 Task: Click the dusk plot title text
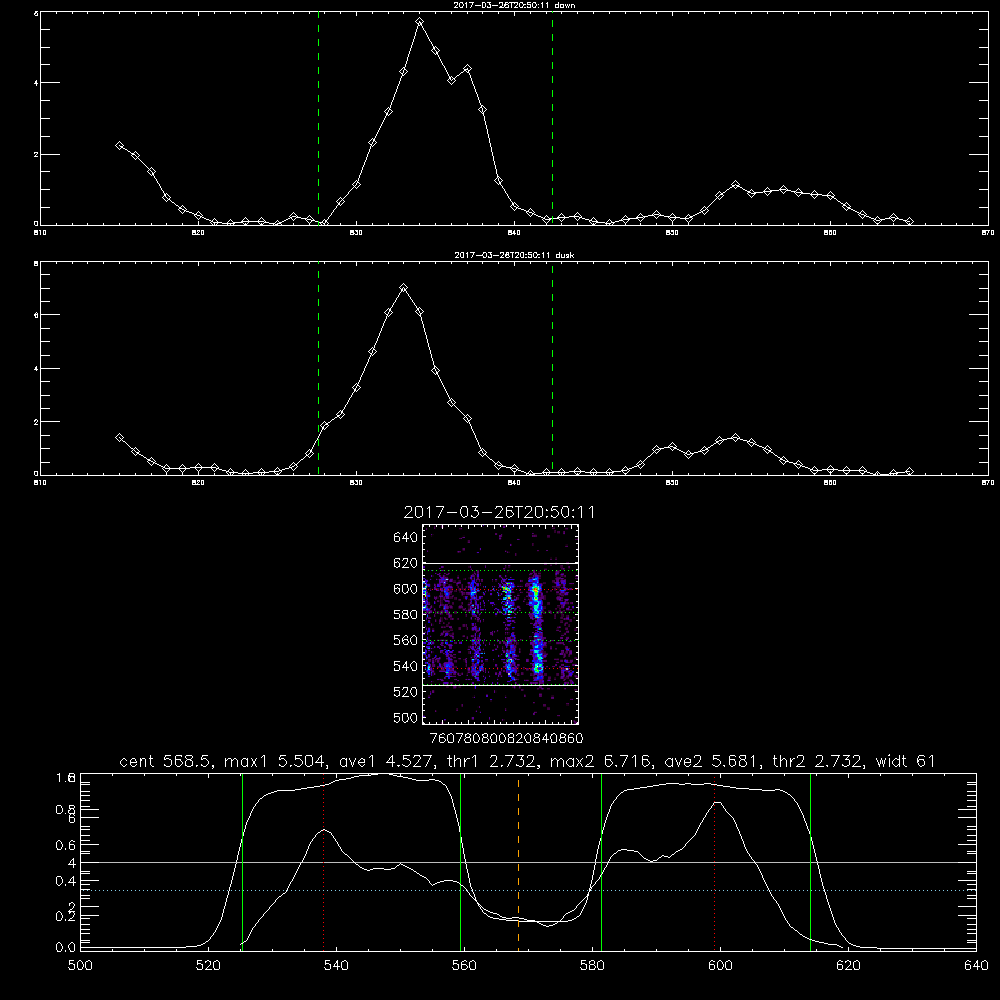tap(514, 255)
